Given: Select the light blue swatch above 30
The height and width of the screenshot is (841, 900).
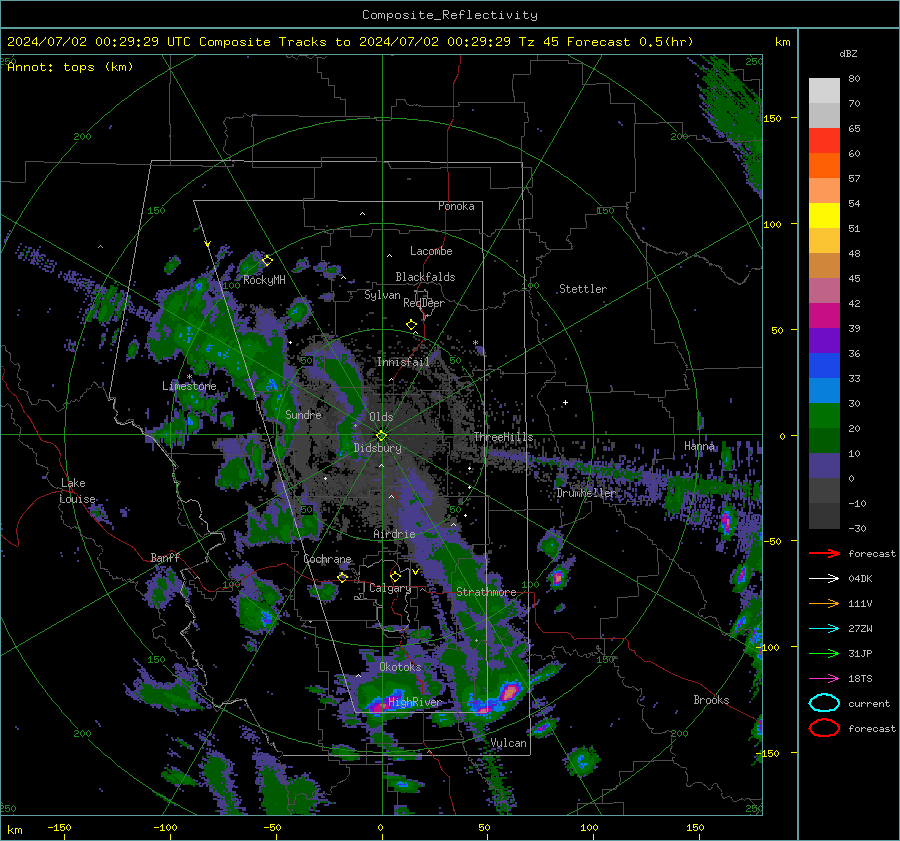Looking at the screenshot, I should click(x=824, y=391).
